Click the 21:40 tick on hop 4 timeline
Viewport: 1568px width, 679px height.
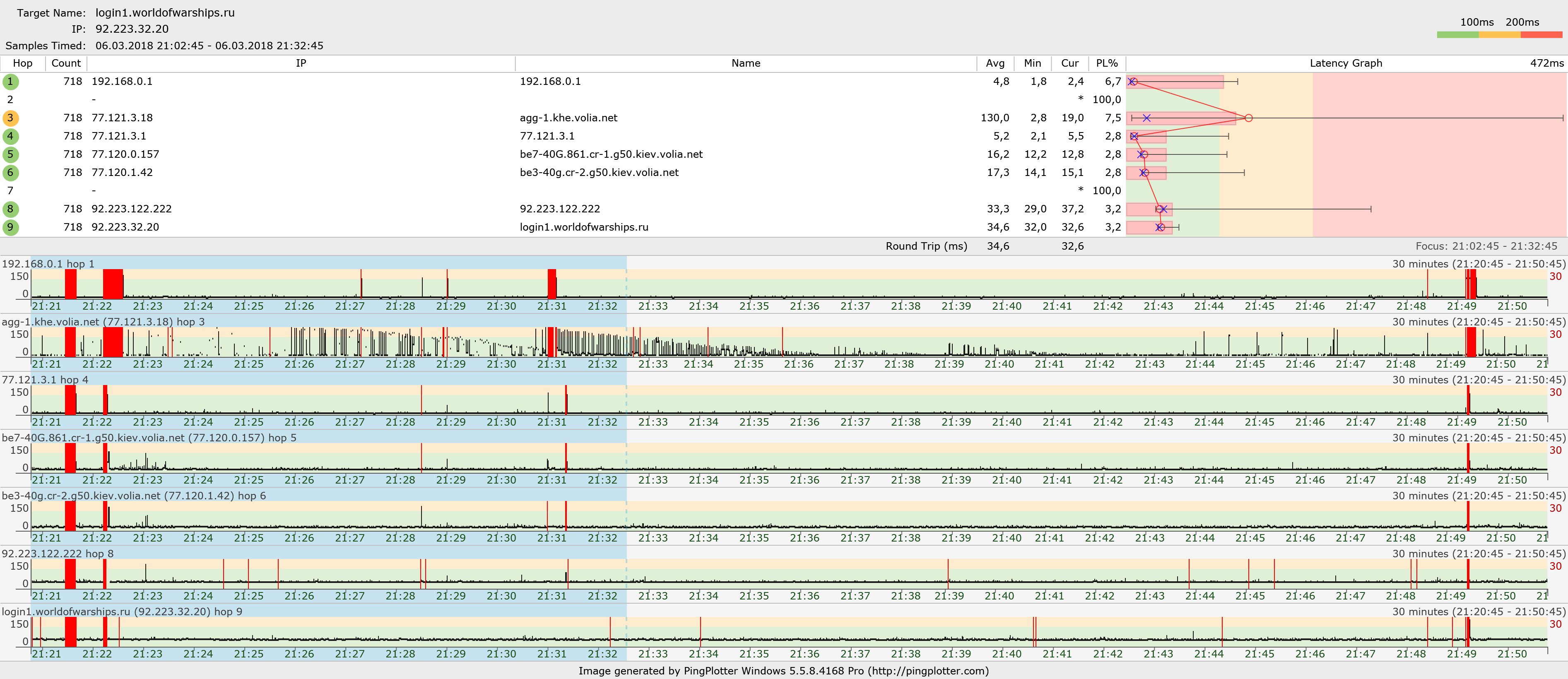(1007, 422)
